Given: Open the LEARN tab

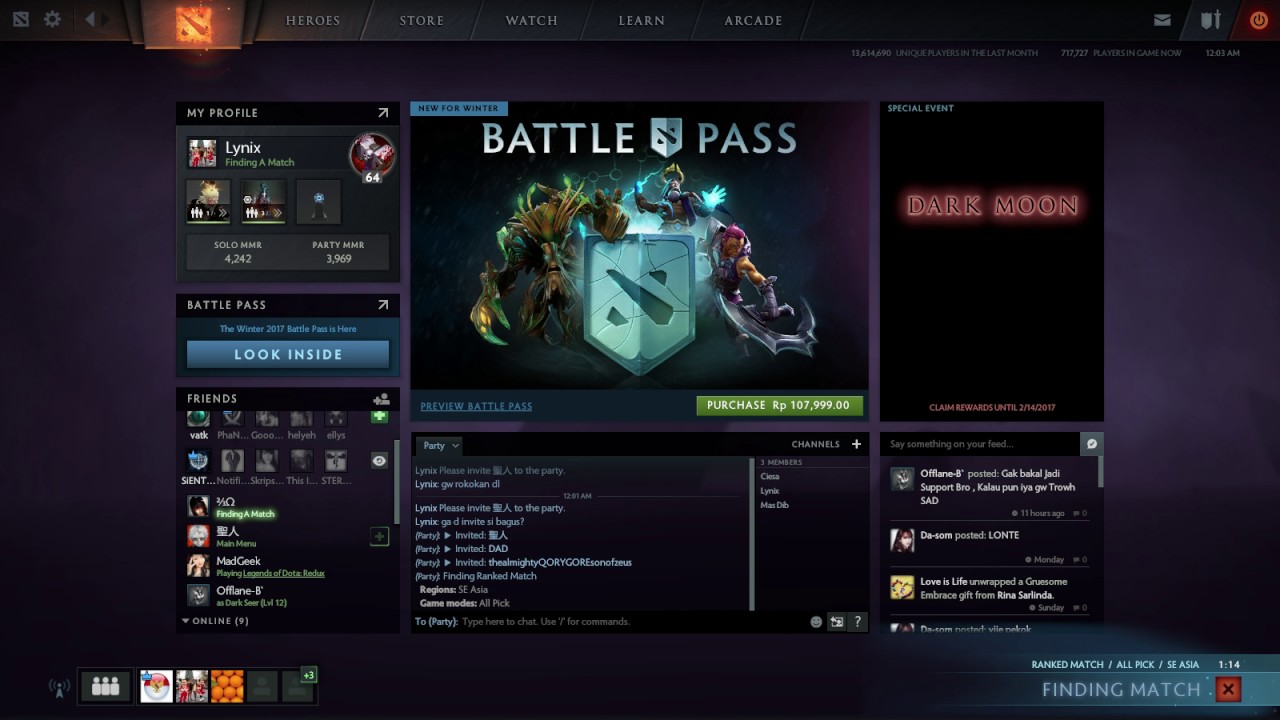Looking at the screenshot, I should pos(642,21).
